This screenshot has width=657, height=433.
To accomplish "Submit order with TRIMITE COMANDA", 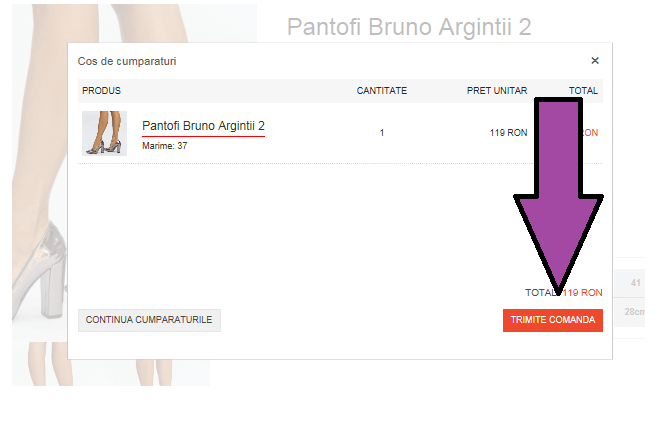I will (553, 320).
